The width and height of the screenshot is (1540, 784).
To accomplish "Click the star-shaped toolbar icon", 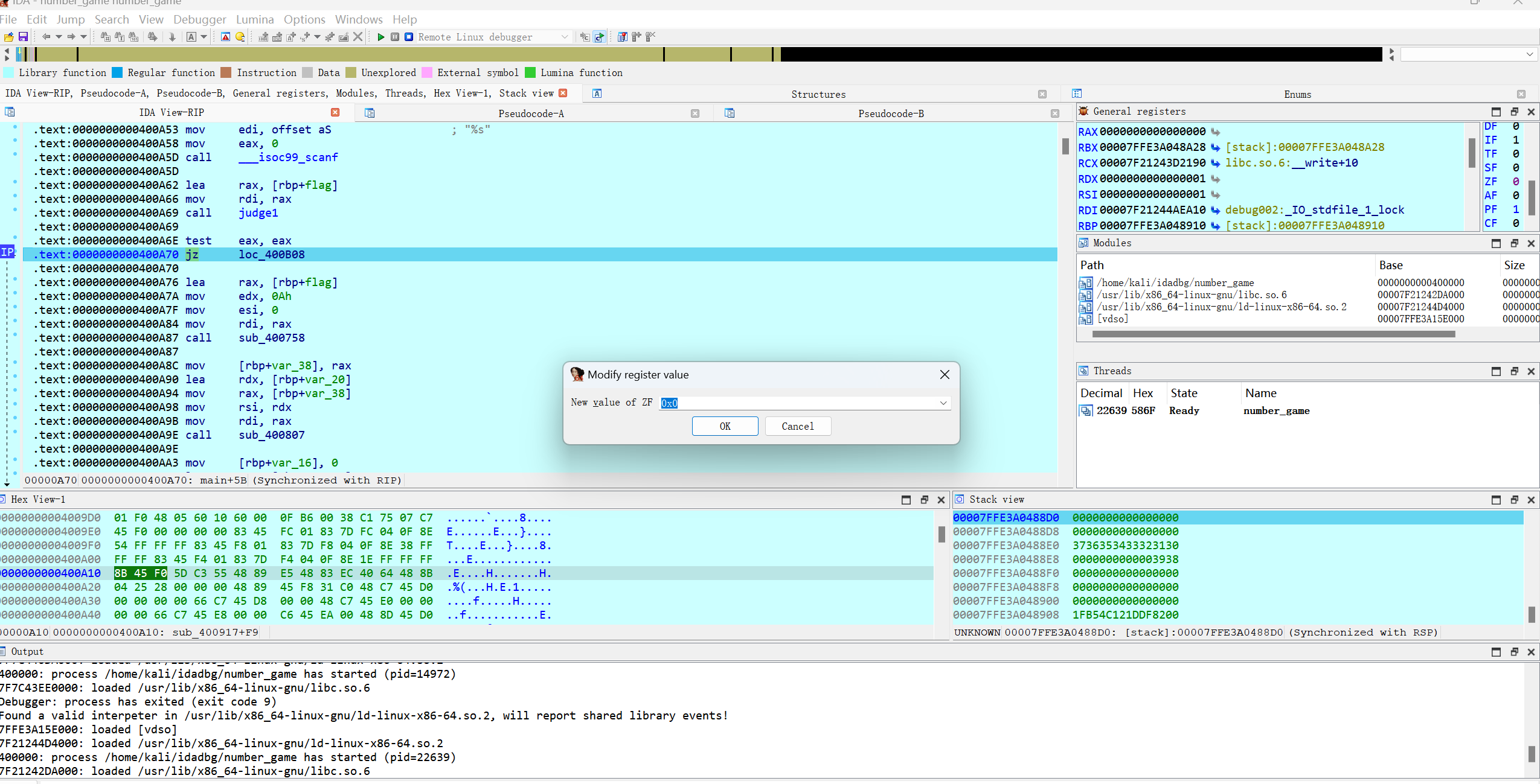I will 329,37.
